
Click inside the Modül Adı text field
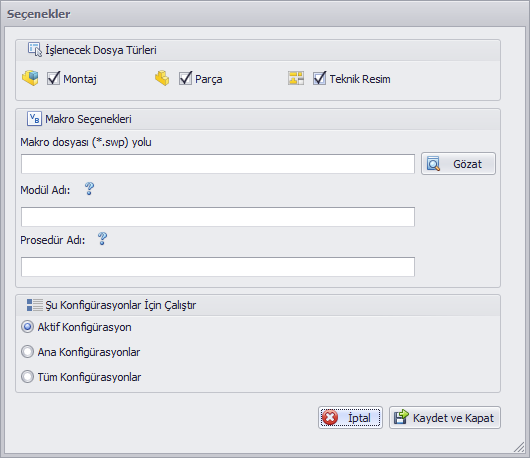(x=218, y=217)
